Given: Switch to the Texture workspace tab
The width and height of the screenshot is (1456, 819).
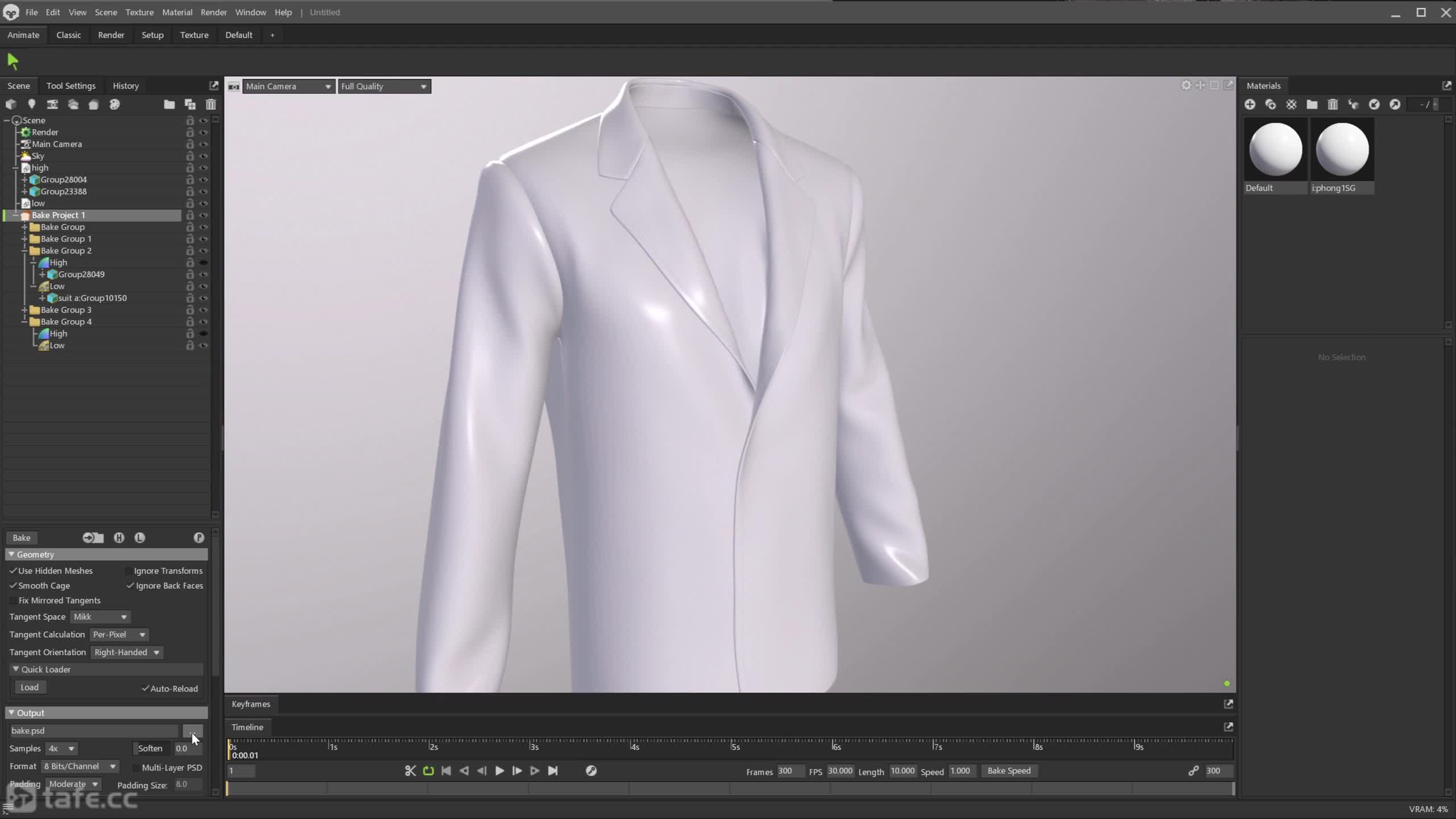Looking at the screenshot, I should point(194,35).
